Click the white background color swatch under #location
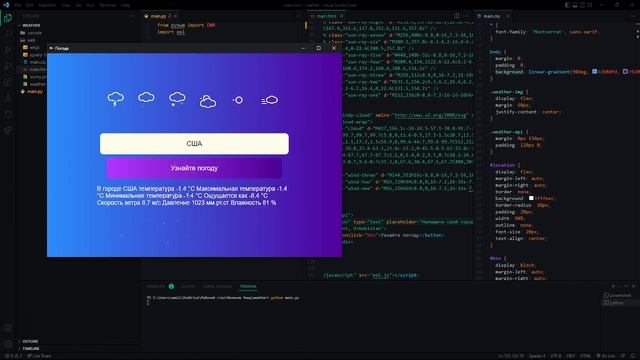The height and width of the screenshot is (360, 640). pyautogui.click(x=531, y=198)
